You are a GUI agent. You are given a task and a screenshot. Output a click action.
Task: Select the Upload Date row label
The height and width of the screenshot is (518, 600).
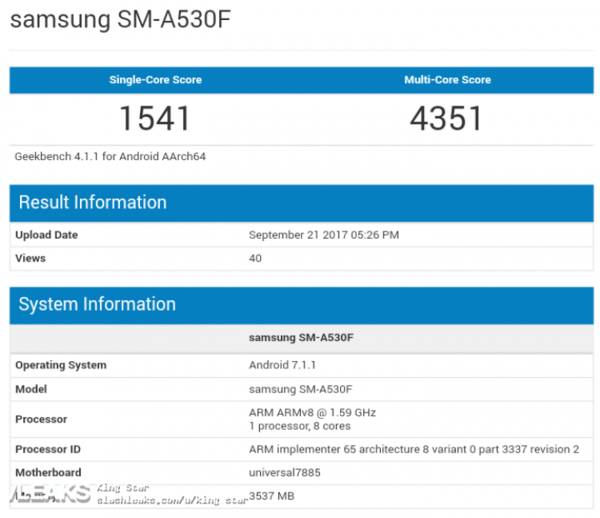(46, 235)
